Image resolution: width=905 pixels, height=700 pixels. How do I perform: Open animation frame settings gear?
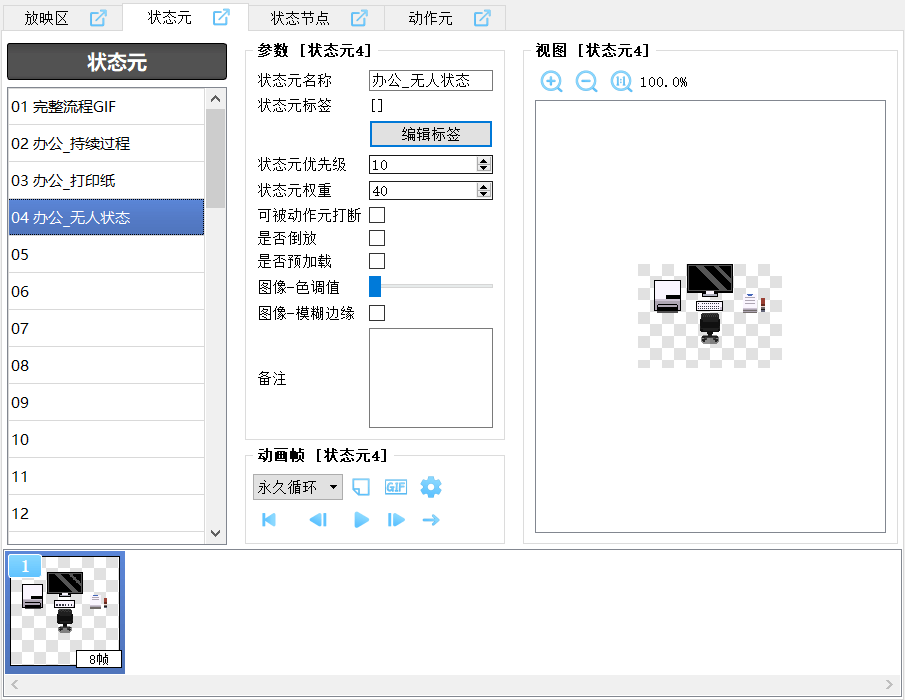click(x=431, y=487)
